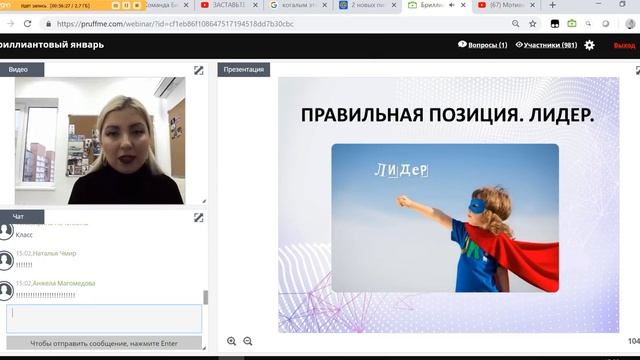Open chat author name Наталья Чмир
Viewport: 640px width, 360px height.
click(x=54, y=253)
